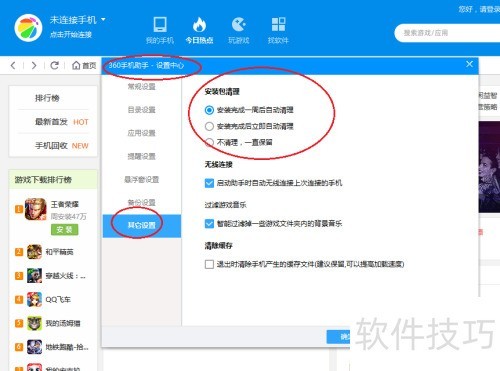Open QQ飞车 game icon

tap(34, 299)
